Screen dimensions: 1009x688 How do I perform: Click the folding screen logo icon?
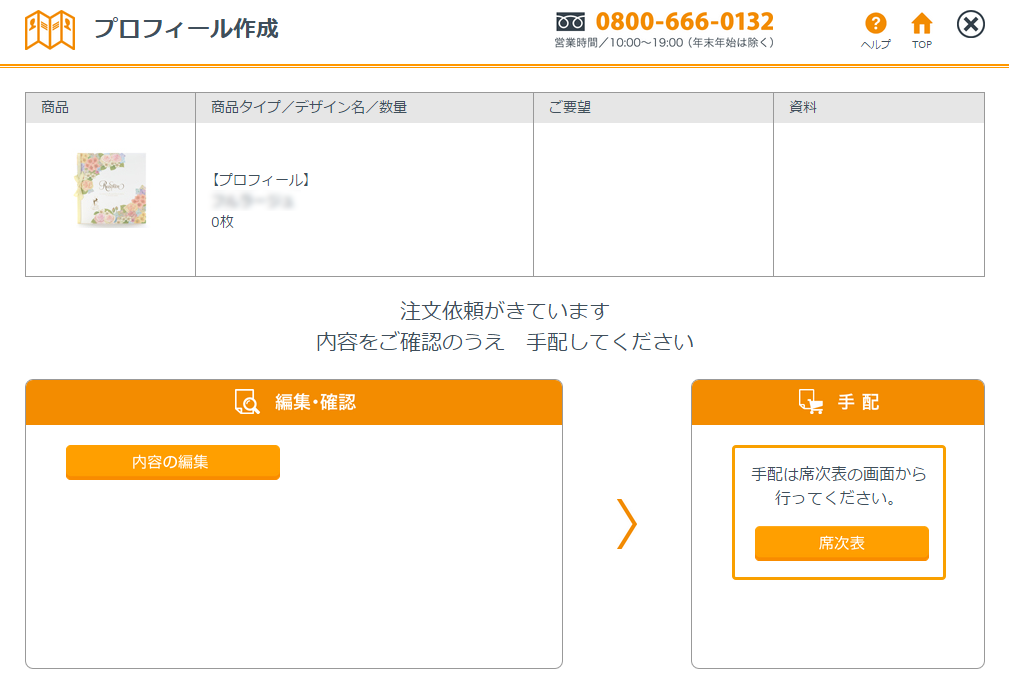pyautogui.click(x=50, y=30)
